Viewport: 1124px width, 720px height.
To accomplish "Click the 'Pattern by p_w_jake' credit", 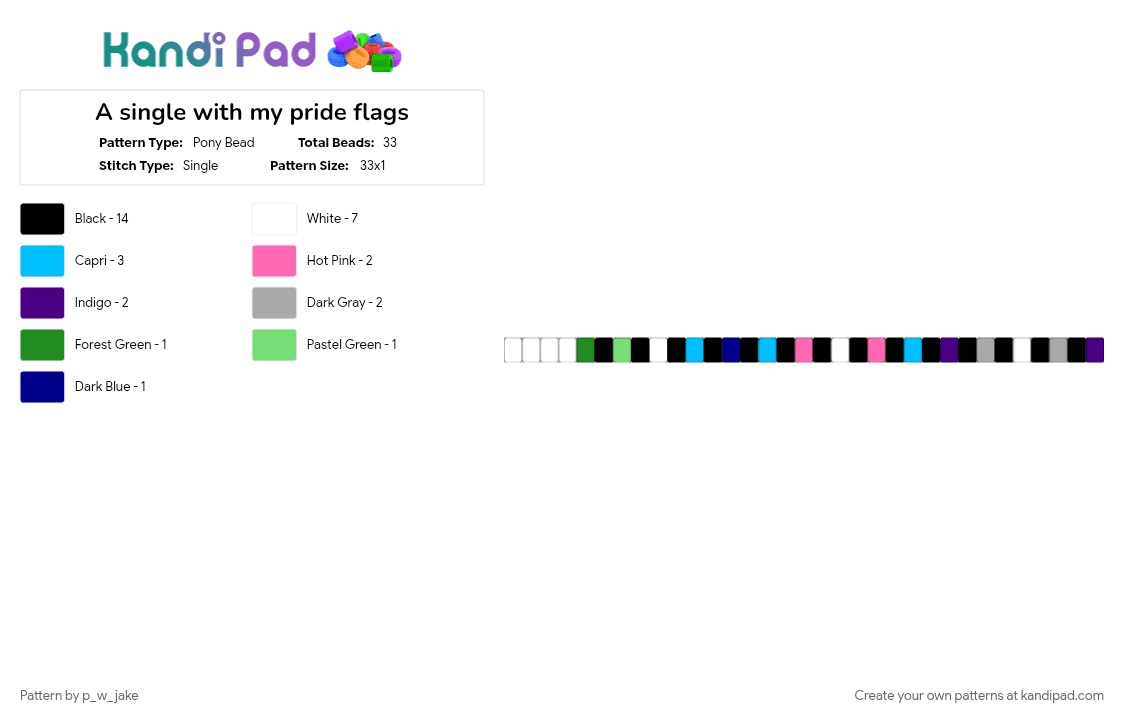I will 79,696.
